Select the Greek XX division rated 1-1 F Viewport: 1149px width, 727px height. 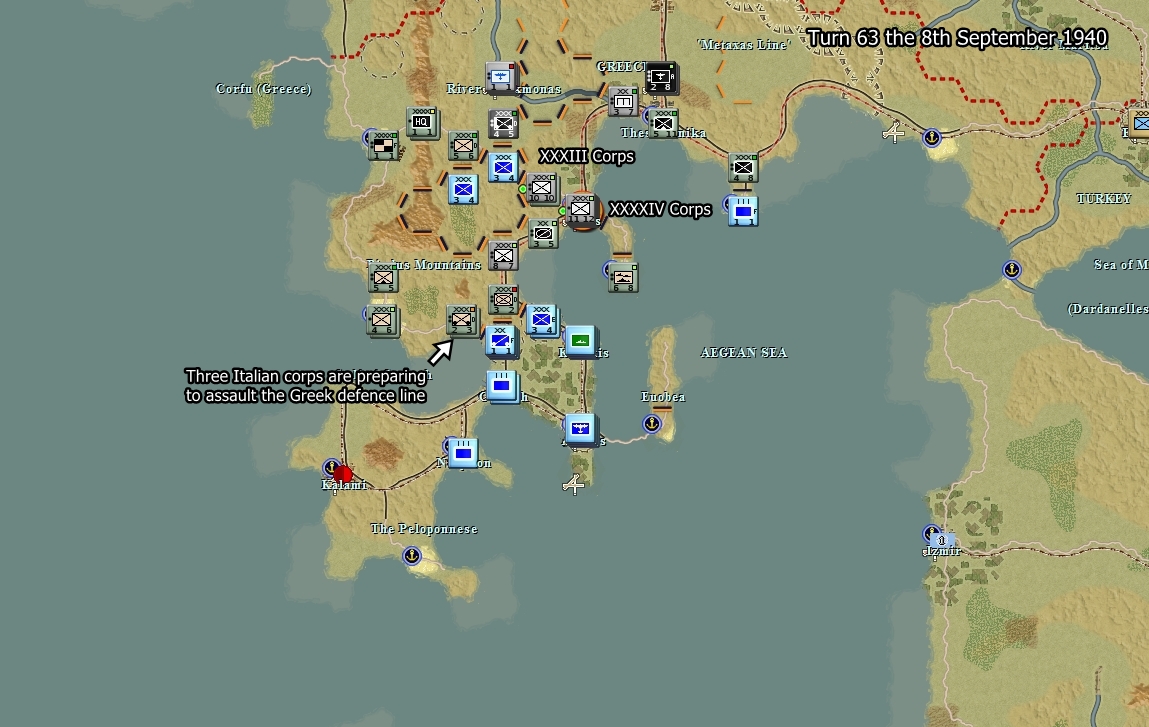(x=502, y=342)
